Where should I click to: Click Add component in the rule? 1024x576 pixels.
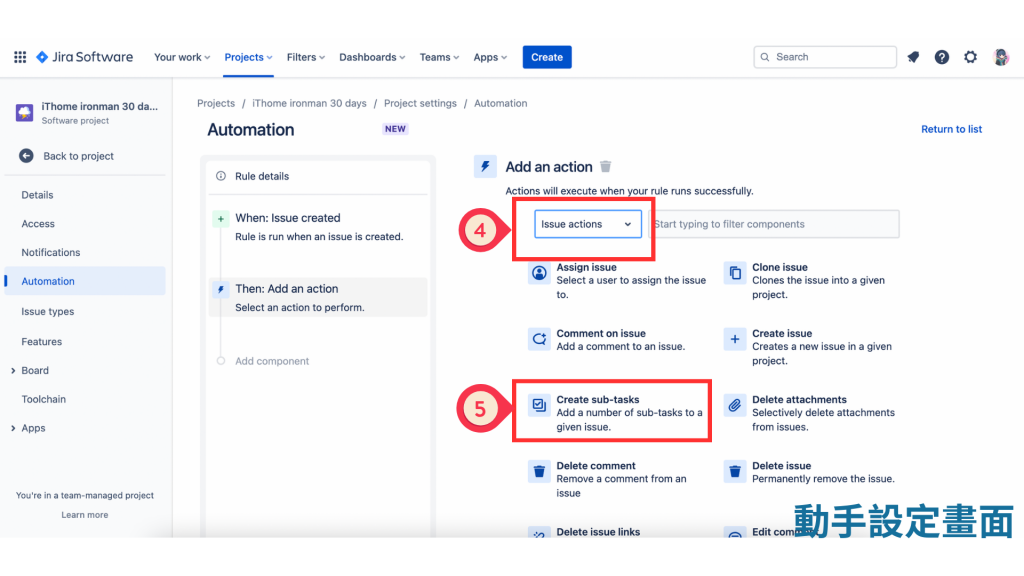coord(272,362)
